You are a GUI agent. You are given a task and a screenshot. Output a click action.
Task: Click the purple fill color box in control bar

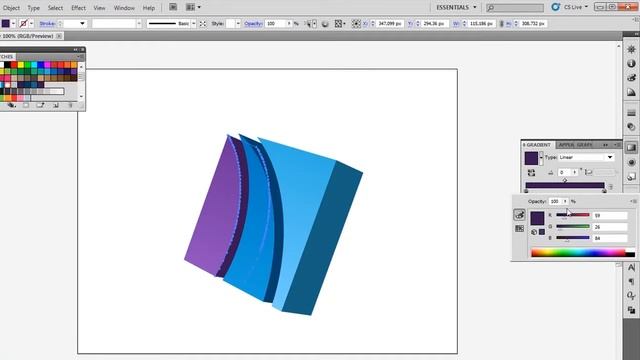(6, 24)
